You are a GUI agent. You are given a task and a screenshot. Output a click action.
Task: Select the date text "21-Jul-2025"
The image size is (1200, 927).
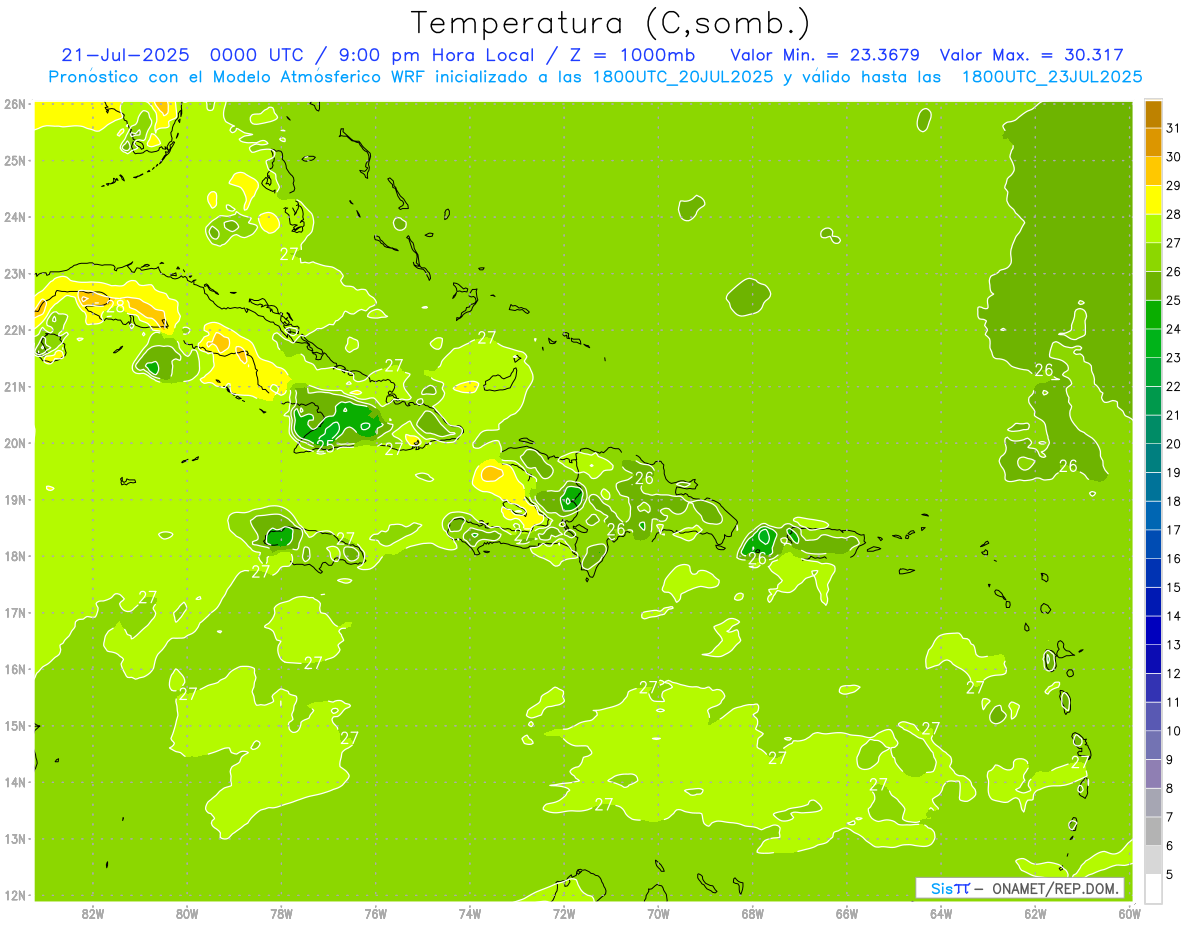coord(125,56)
